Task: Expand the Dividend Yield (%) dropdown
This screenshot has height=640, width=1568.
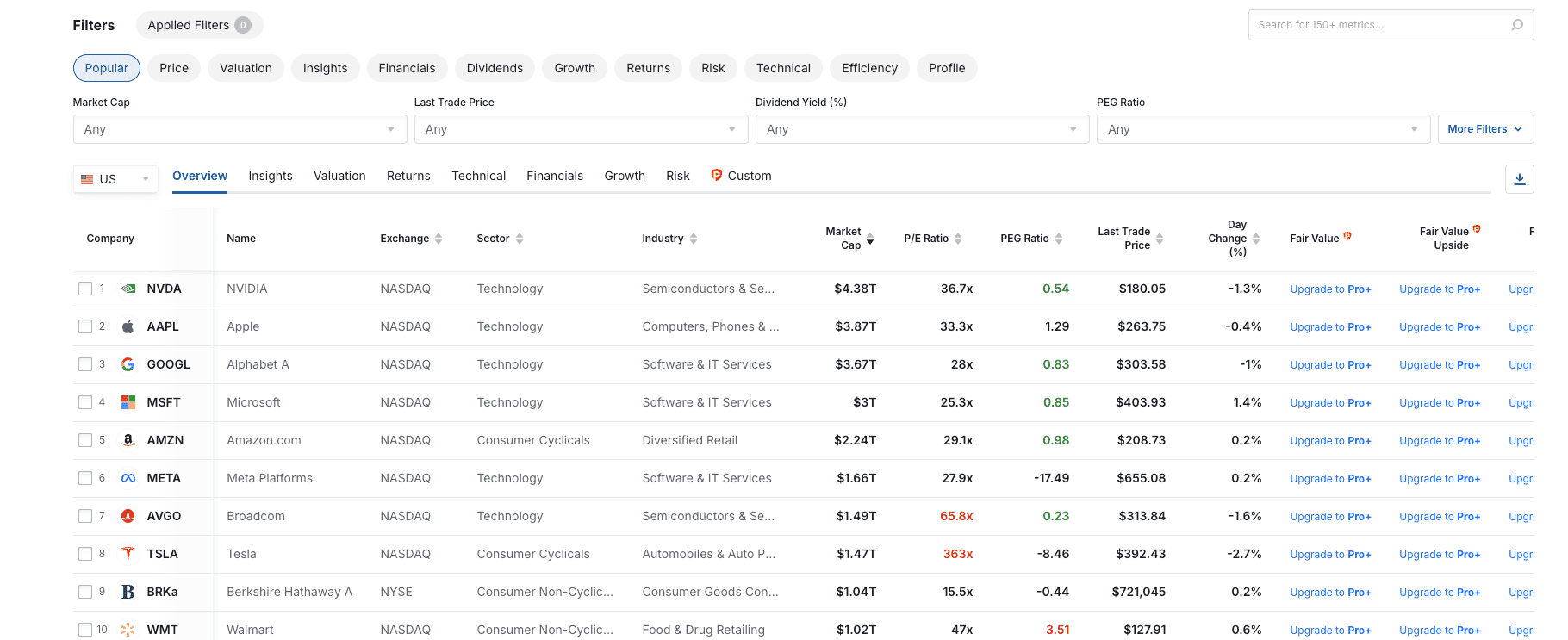Action: pyautogui.click(x=922, y=129)
